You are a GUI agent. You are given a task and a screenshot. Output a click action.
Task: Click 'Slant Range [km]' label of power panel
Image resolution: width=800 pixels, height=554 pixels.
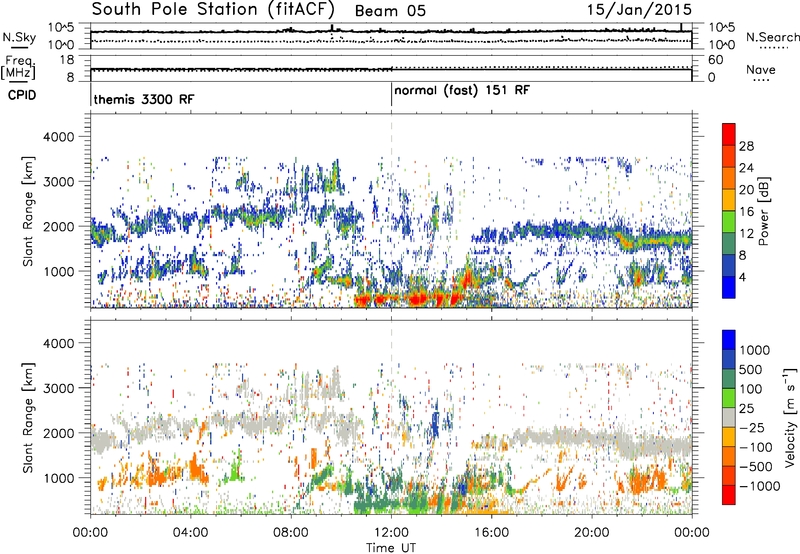pos(28,211)
